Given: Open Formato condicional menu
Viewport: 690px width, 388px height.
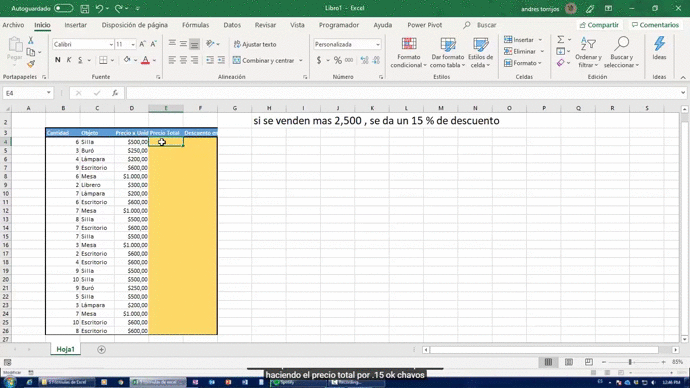Looking at the screenshot, I should point(409,52).
